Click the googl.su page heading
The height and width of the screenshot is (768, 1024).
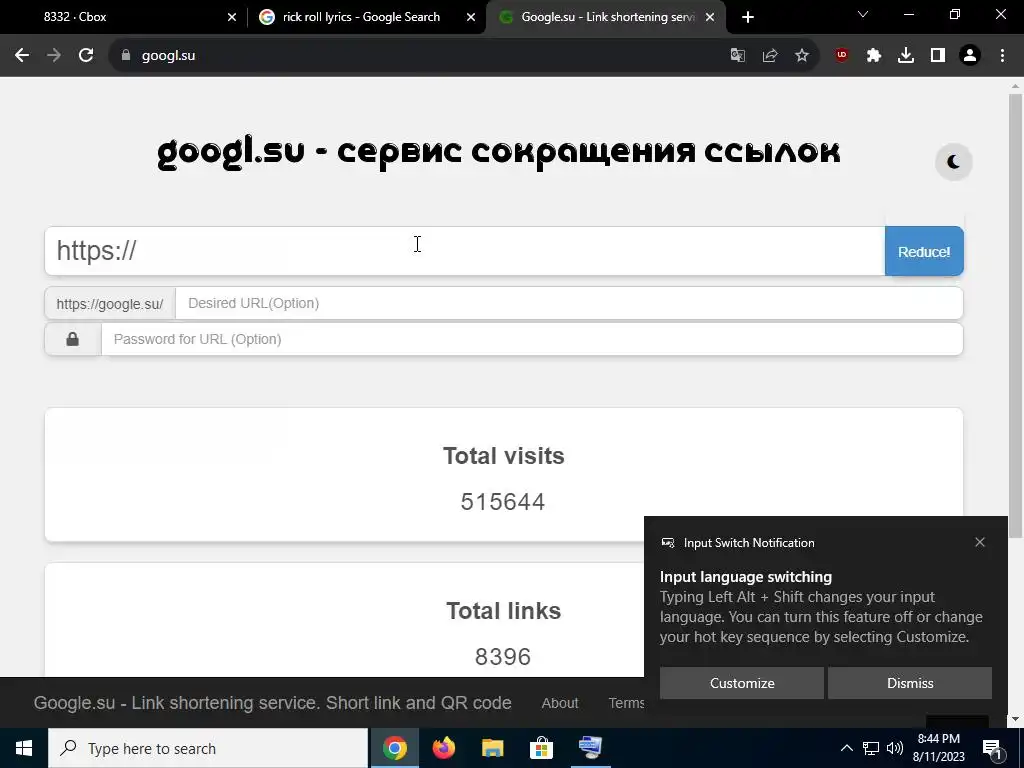pyautogui.click(x=498, y=152)
